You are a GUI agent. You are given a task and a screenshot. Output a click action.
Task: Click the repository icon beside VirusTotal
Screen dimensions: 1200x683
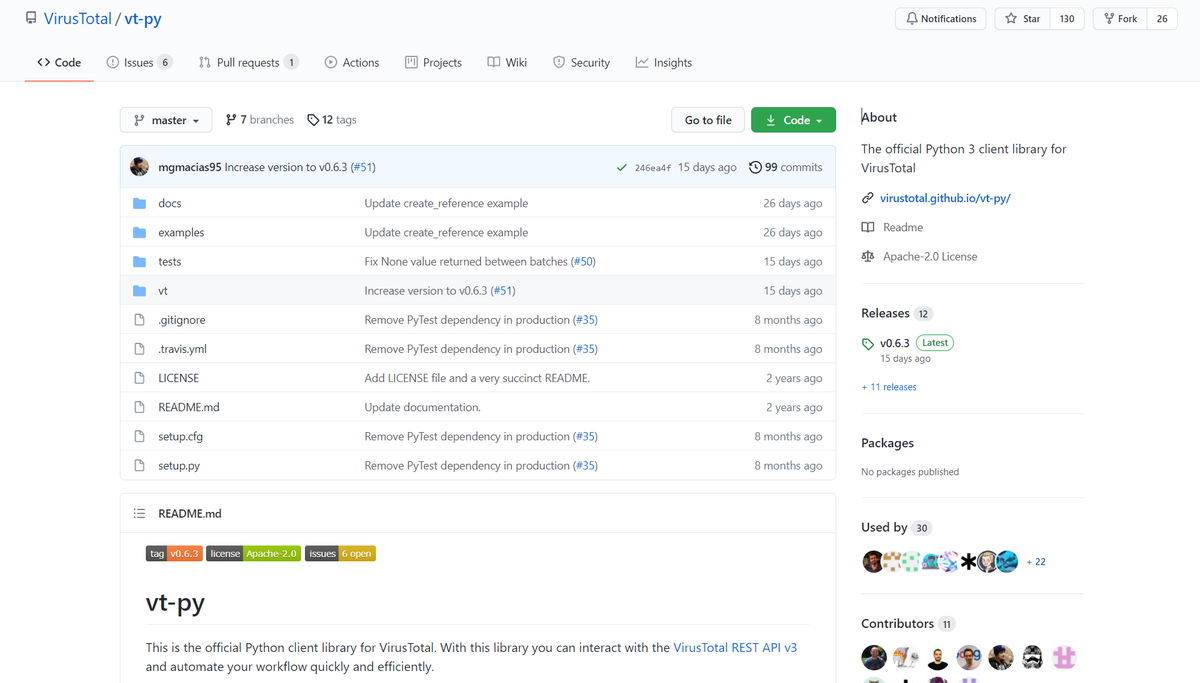pos(31,18)
